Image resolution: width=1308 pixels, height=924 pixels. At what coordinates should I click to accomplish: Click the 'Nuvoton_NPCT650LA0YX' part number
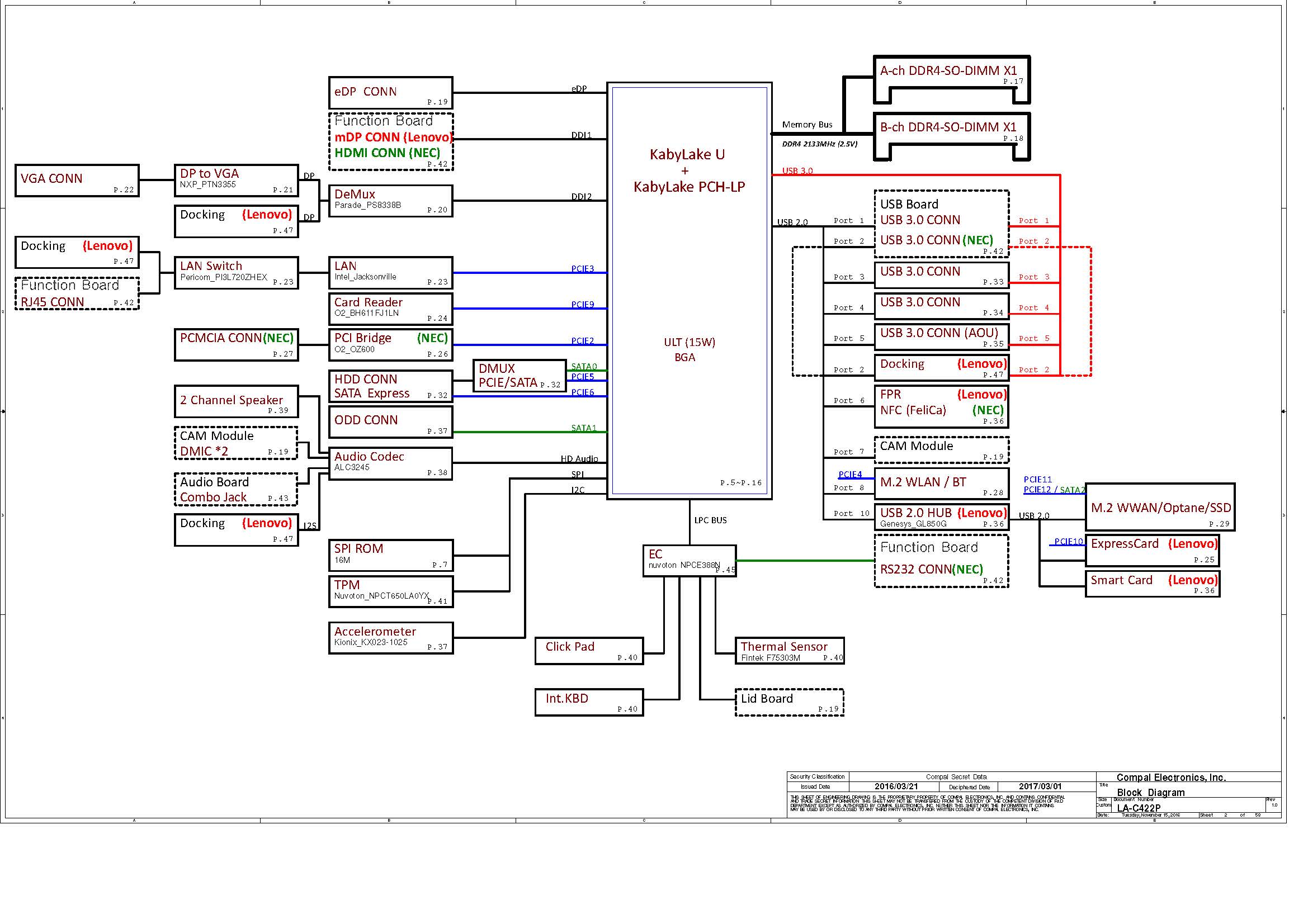381,596
